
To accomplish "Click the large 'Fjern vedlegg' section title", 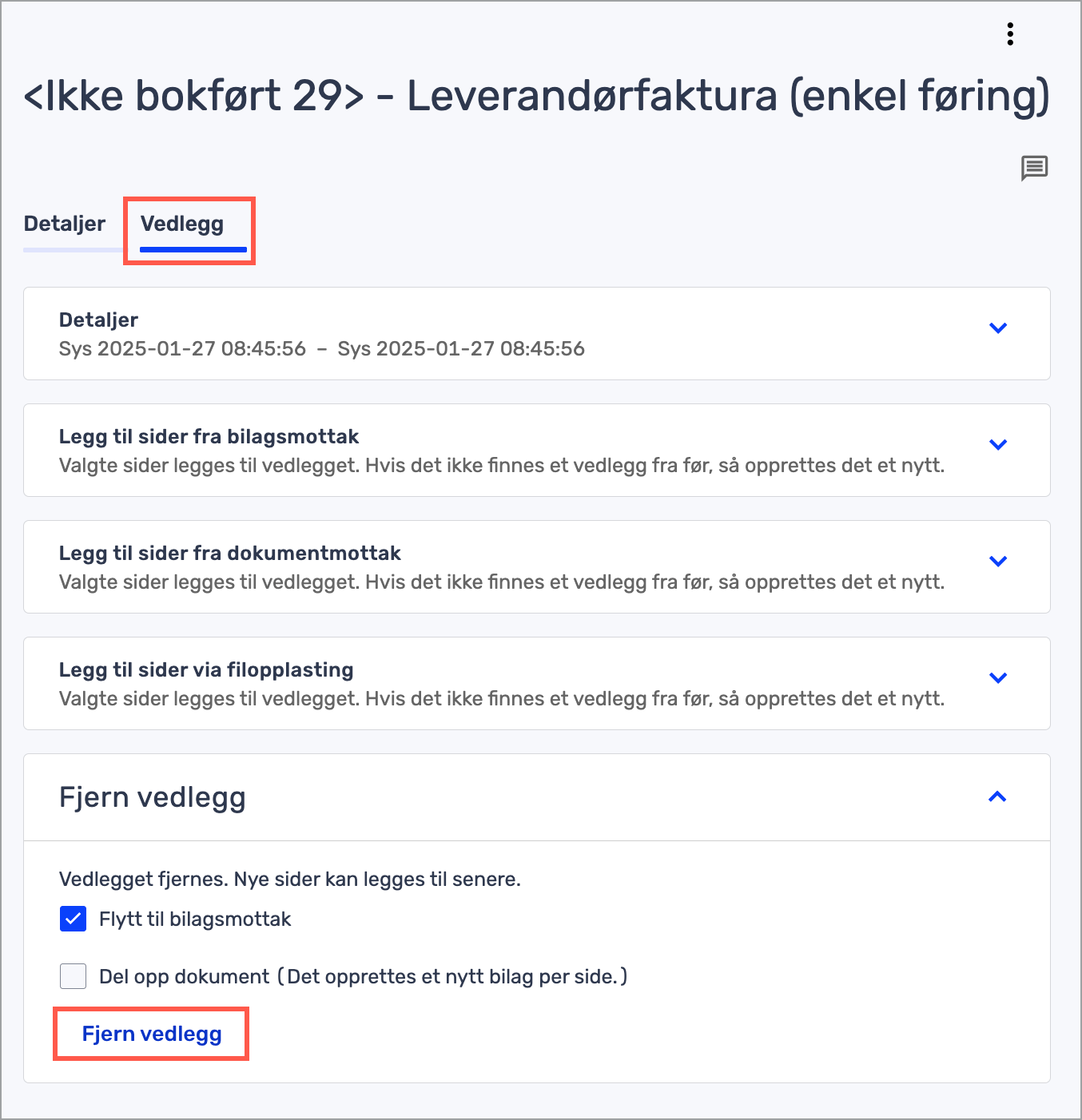I will click(x=153, y=797).
